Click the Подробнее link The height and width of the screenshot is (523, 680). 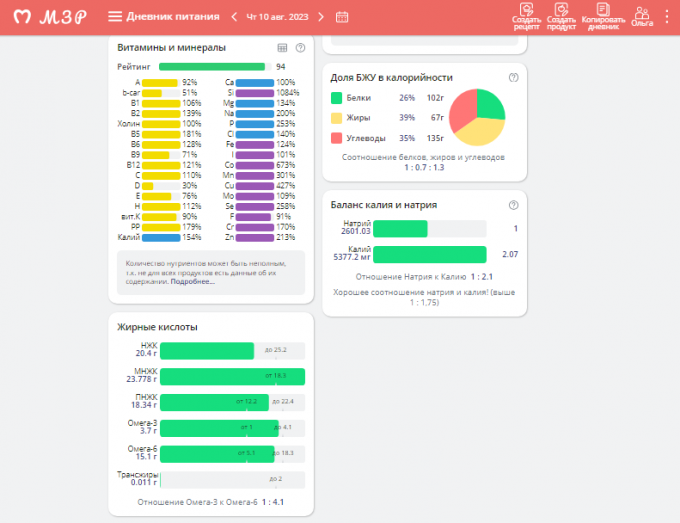point(192,281)
